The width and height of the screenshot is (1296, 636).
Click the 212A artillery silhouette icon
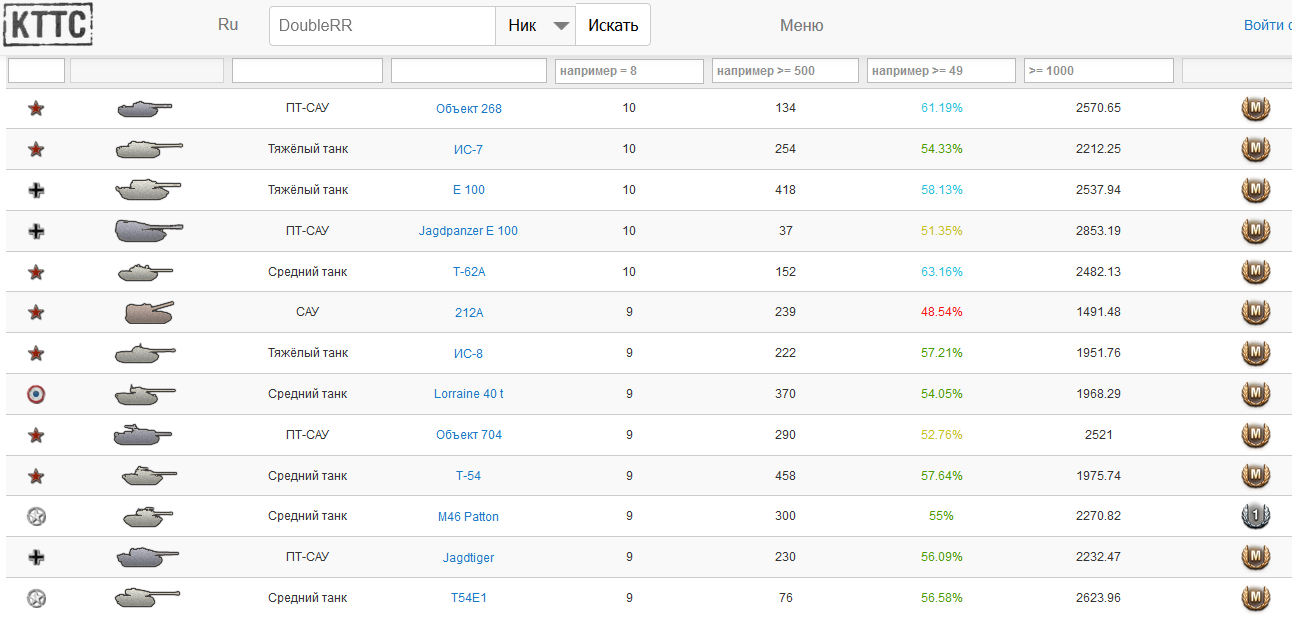(148, 312)
